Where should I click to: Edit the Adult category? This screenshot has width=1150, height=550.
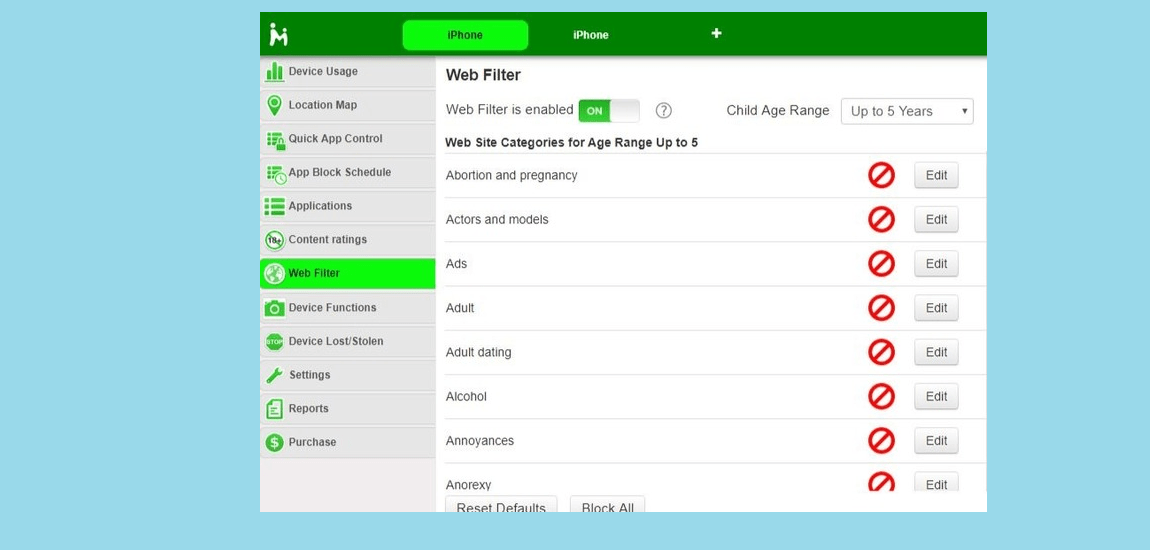point(936,308)
